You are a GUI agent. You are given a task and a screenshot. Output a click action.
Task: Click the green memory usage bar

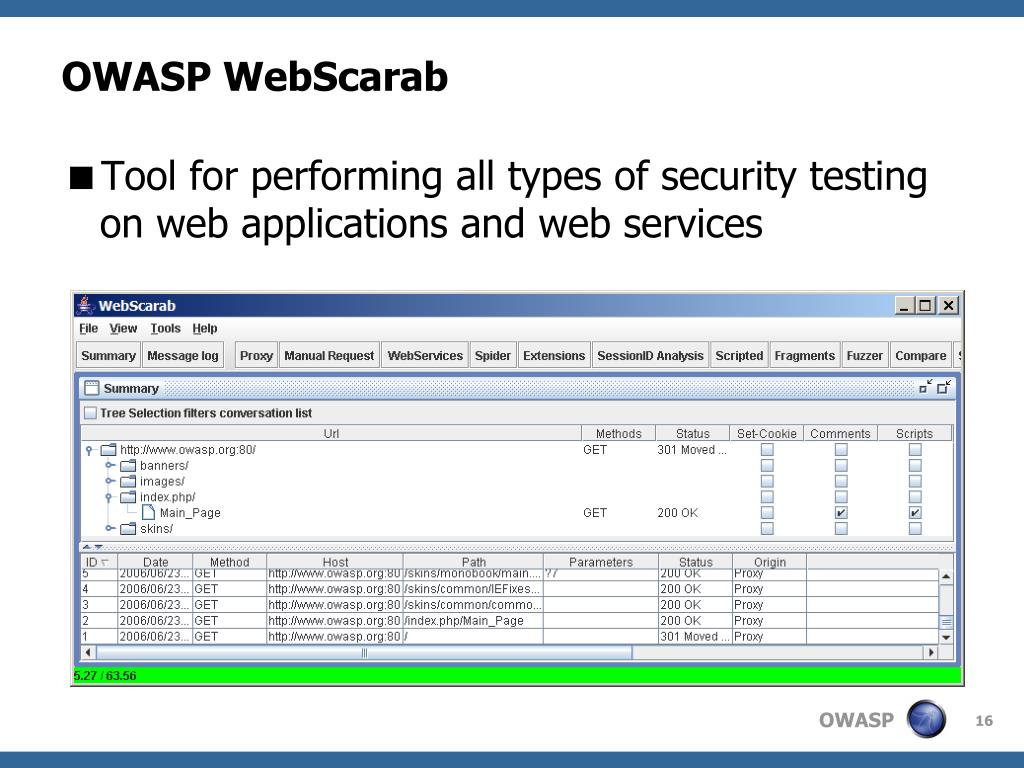[x=517, y=675]
